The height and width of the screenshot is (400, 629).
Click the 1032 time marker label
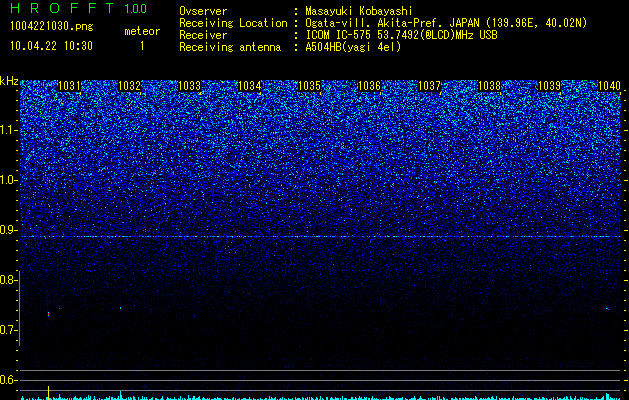point(130,86)
